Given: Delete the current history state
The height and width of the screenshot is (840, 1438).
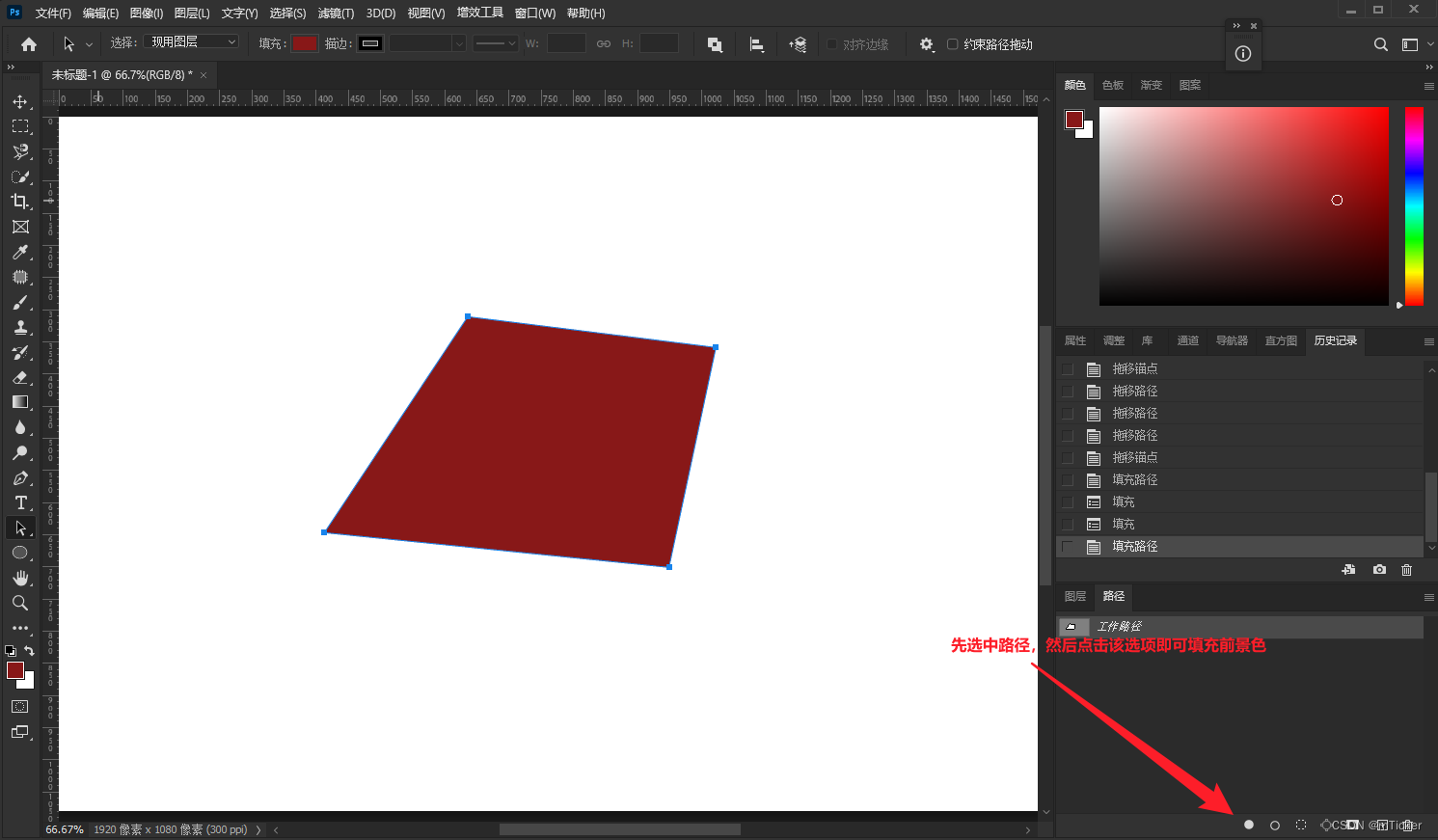Looking at the screenshot, I should pos(1406,570).
